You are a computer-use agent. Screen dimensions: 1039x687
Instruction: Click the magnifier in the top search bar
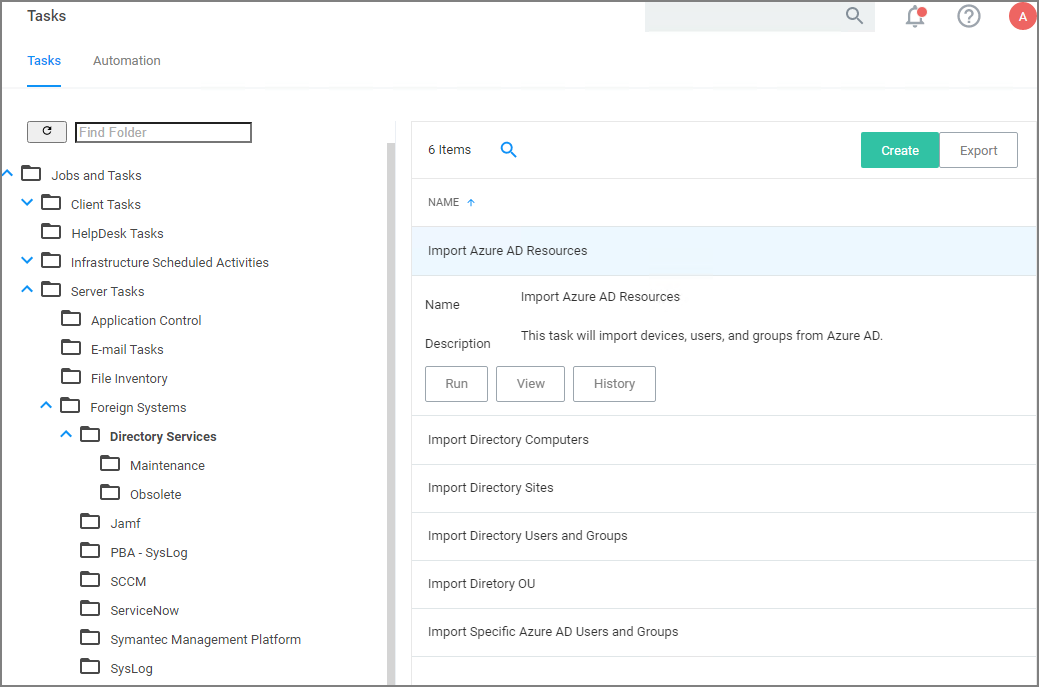854,16
